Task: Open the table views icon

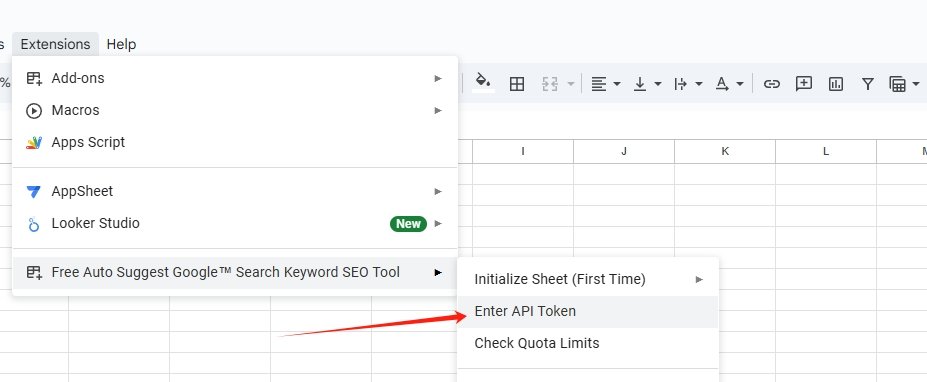Action: [x=897, y=84]
